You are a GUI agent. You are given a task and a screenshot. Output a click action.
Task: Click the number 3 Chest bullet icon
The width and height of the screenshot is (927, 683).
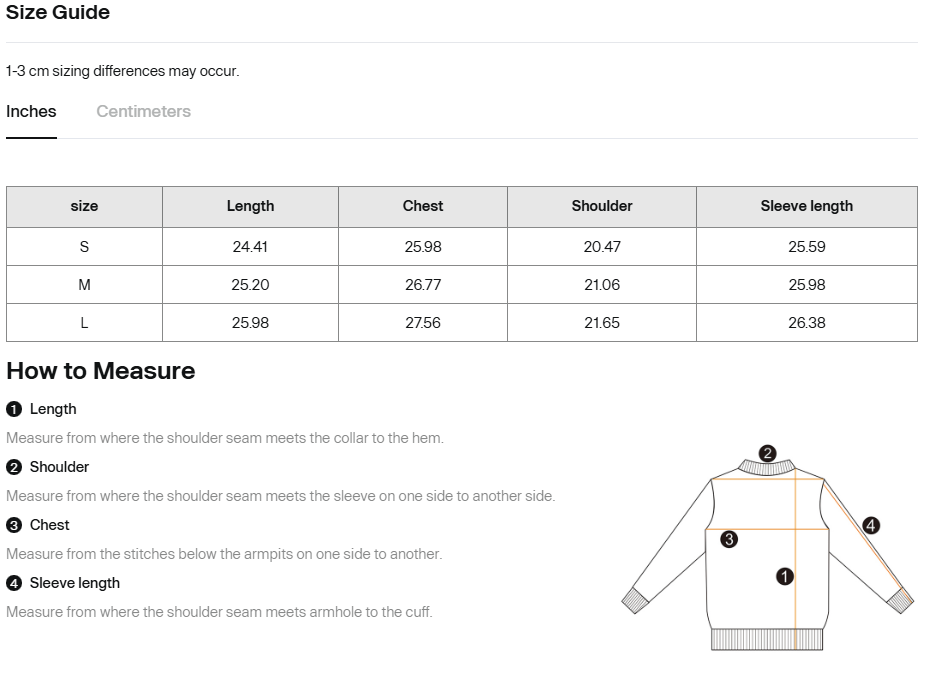pos(14,525)
